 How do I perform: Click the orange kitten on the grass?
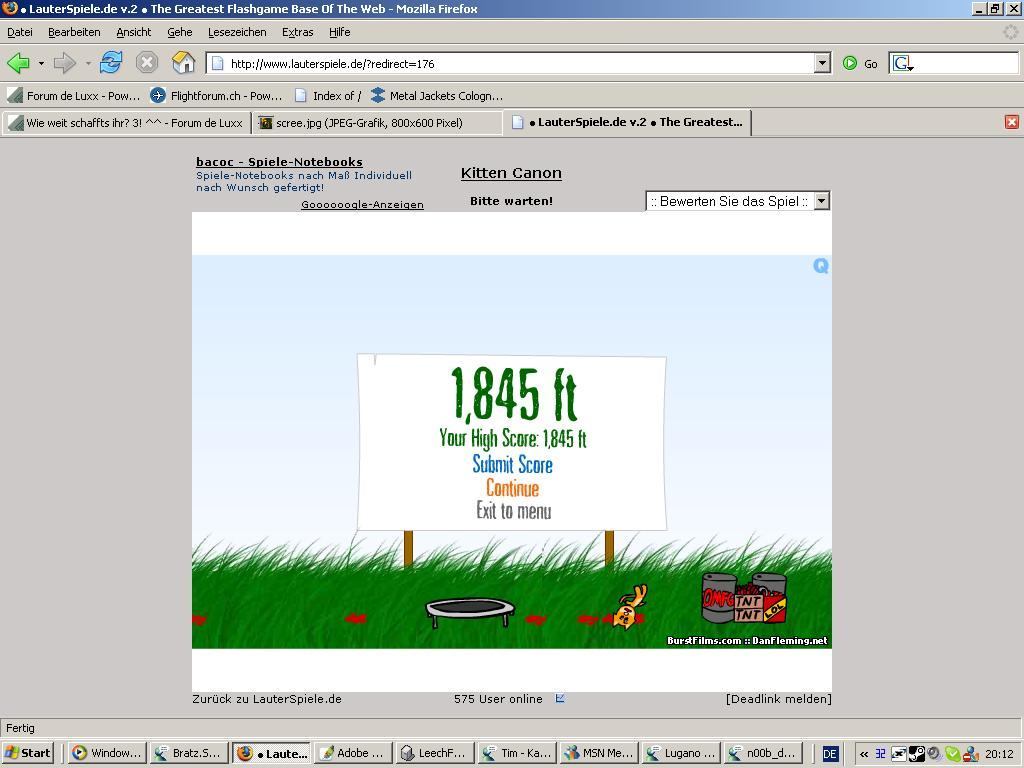630,607
